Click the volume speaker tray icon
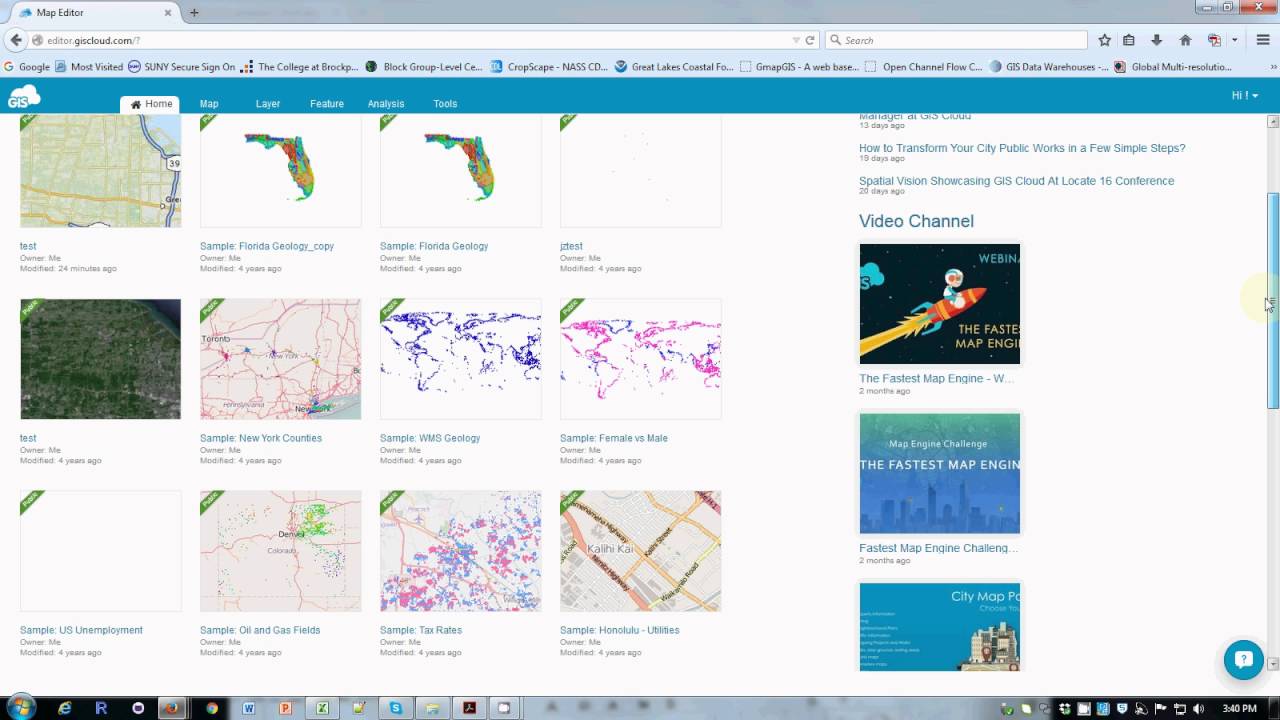The image size is (1280, 720). point(1198,709)
